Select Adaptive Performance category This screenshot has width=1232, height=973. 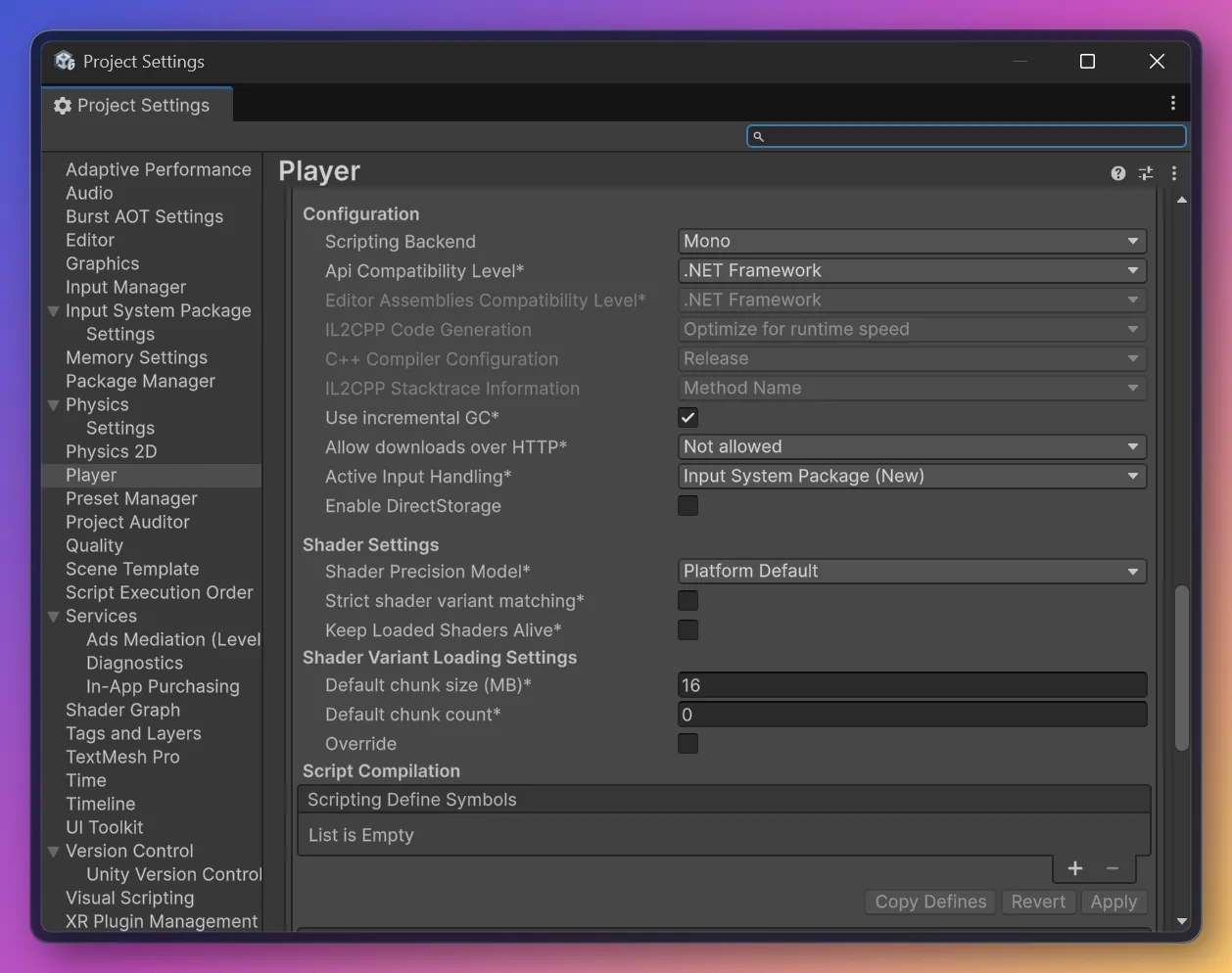159,169
